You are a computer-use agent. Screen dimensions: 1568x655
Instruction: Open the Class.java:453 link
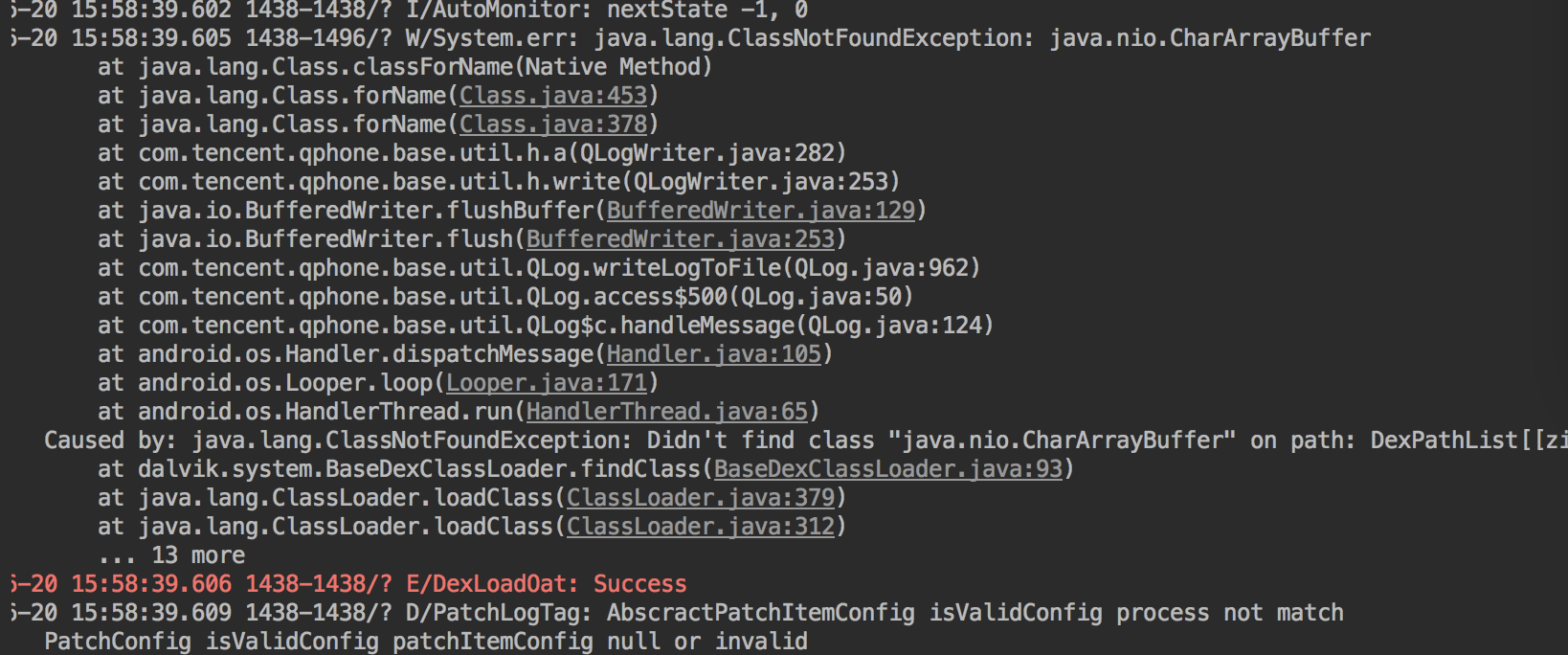553,96
